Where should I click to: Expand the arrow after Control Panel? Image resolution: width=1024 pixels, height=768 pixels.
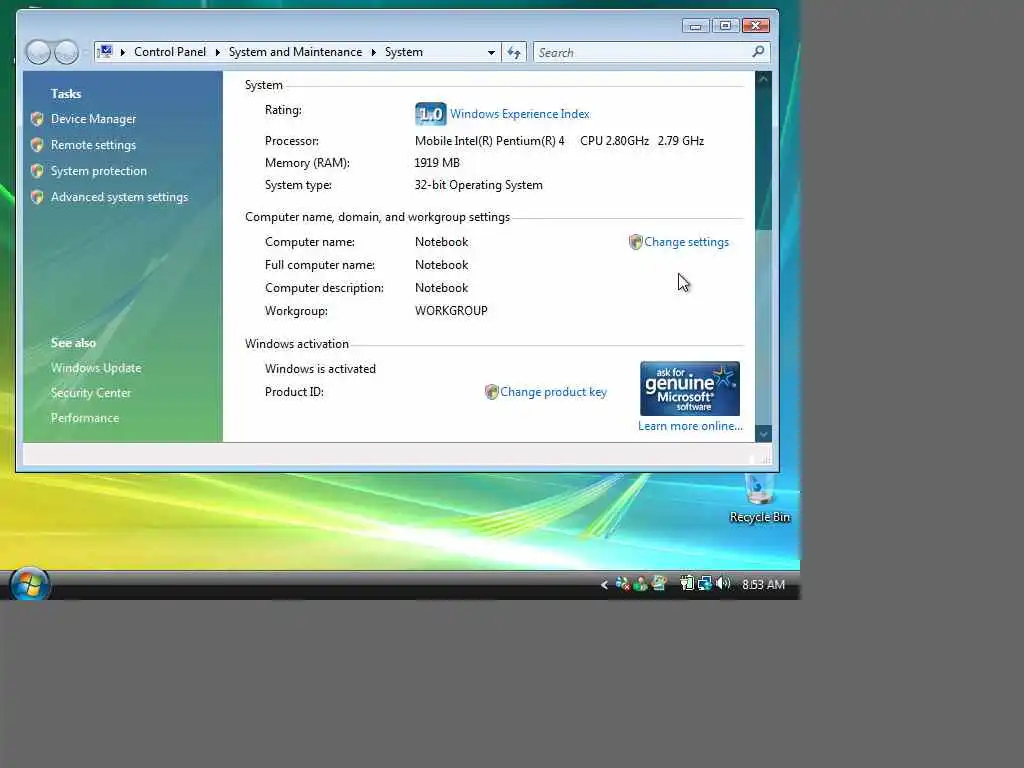(x=217, y=52)
